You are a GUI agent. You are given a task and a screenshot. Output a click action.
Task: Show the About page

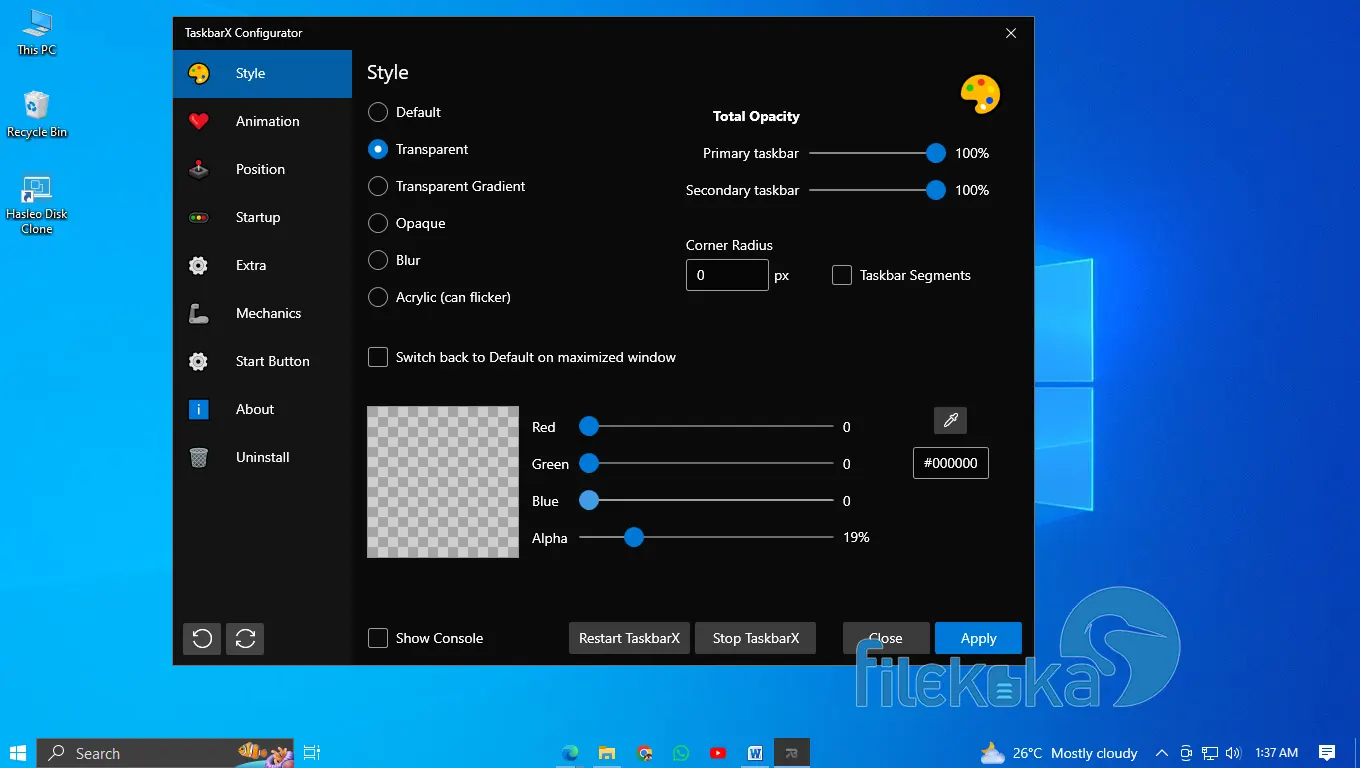(x=262, y=410)
